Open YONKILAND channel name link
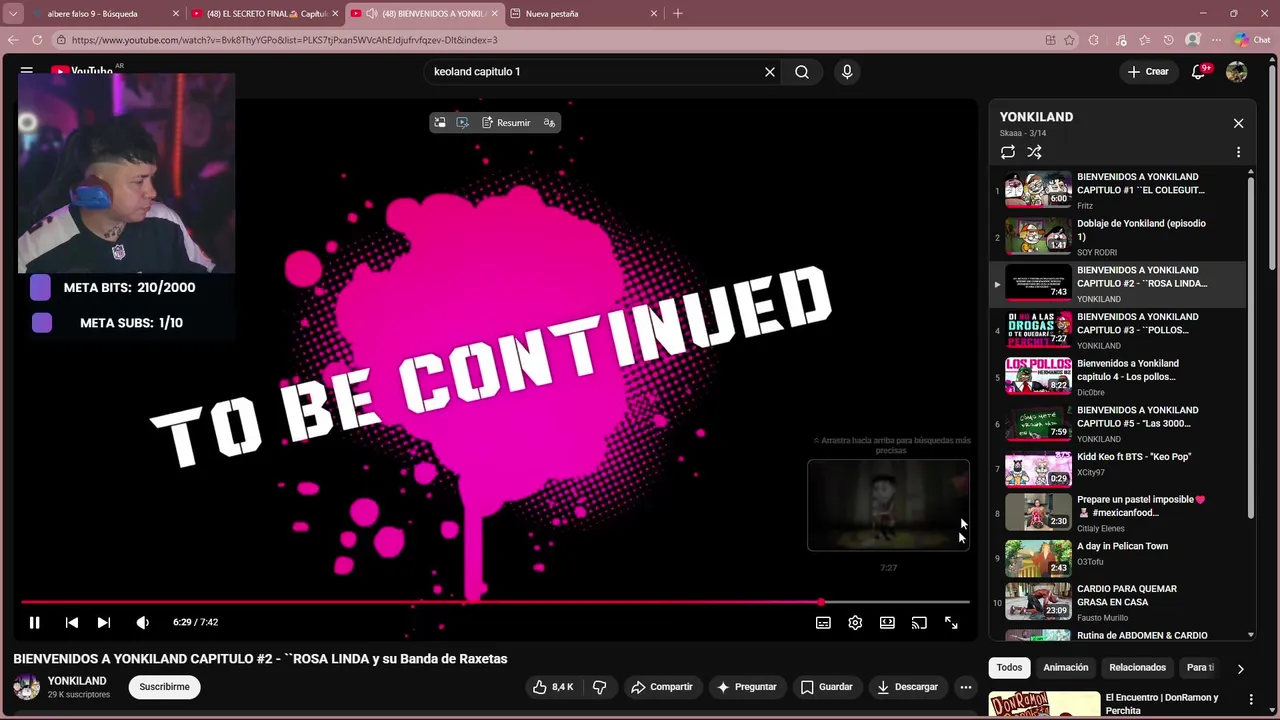This screenshot has width=1280, height=720. [77, 681]
